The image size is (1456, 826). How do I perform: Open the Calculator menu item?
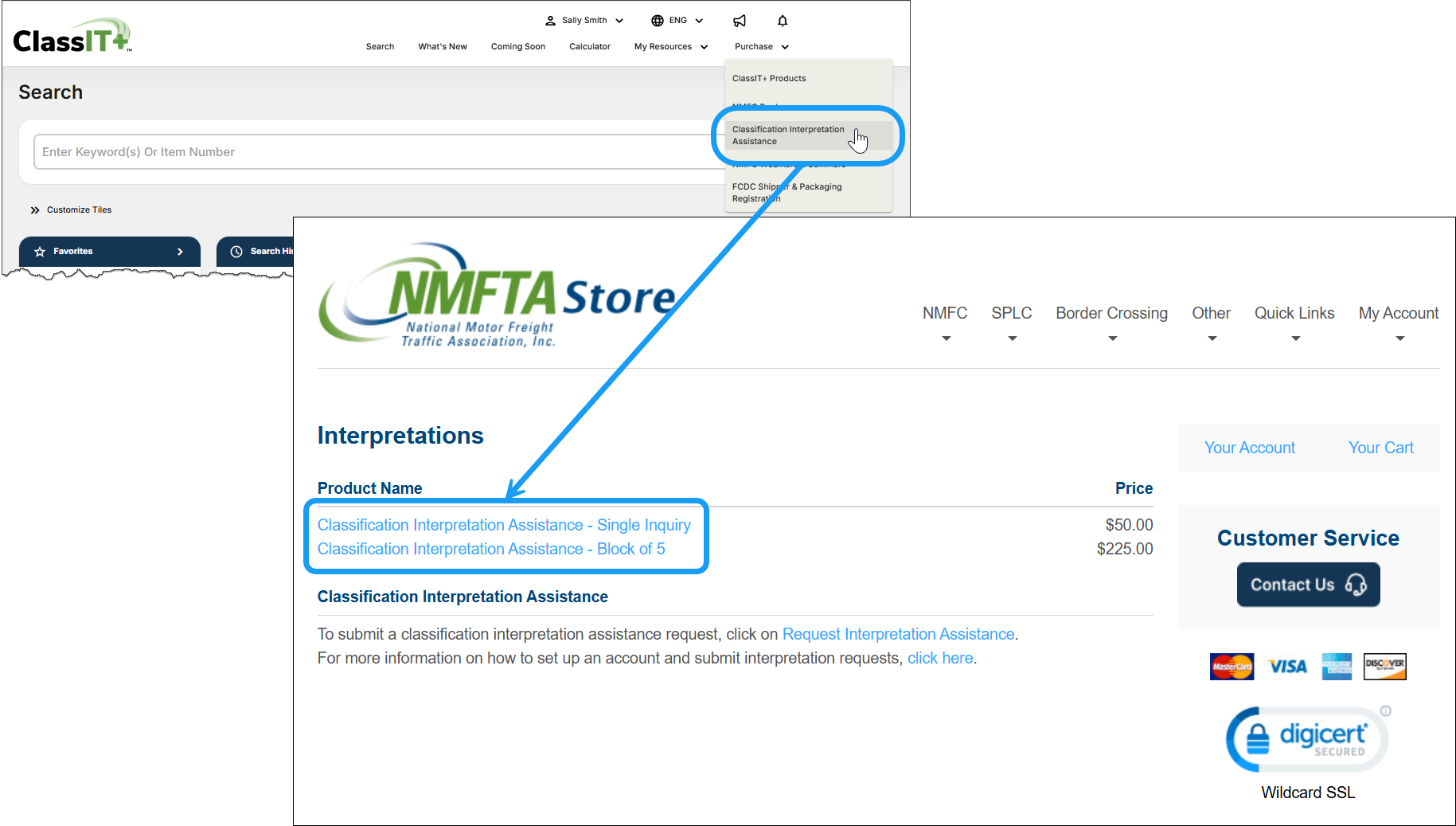[589, 46]
